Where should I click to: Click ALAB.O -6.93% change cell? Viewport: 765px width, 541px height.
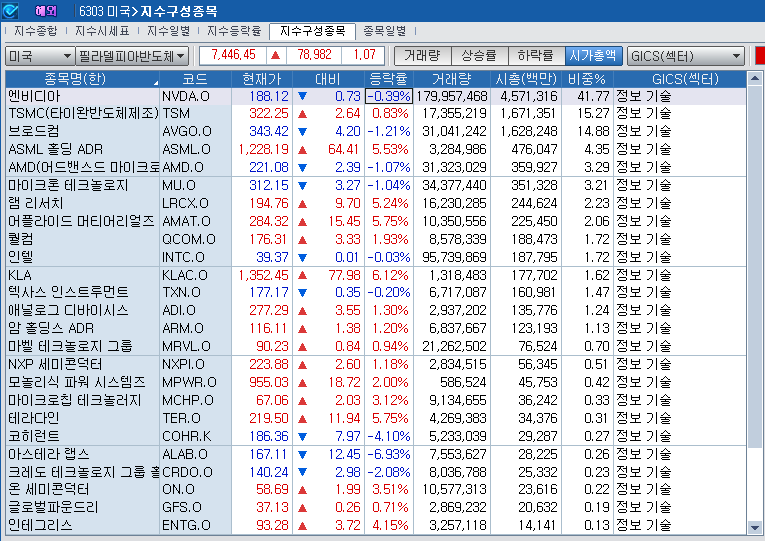coord(389,454)
